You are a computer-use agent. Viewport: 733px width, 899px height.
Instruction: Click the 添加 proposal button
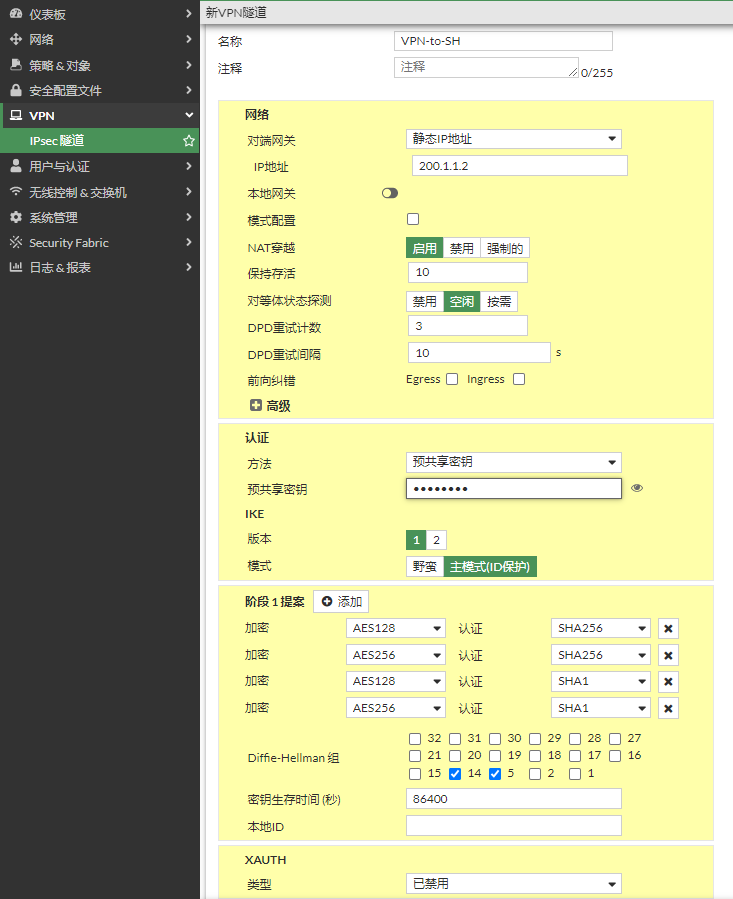341,601
